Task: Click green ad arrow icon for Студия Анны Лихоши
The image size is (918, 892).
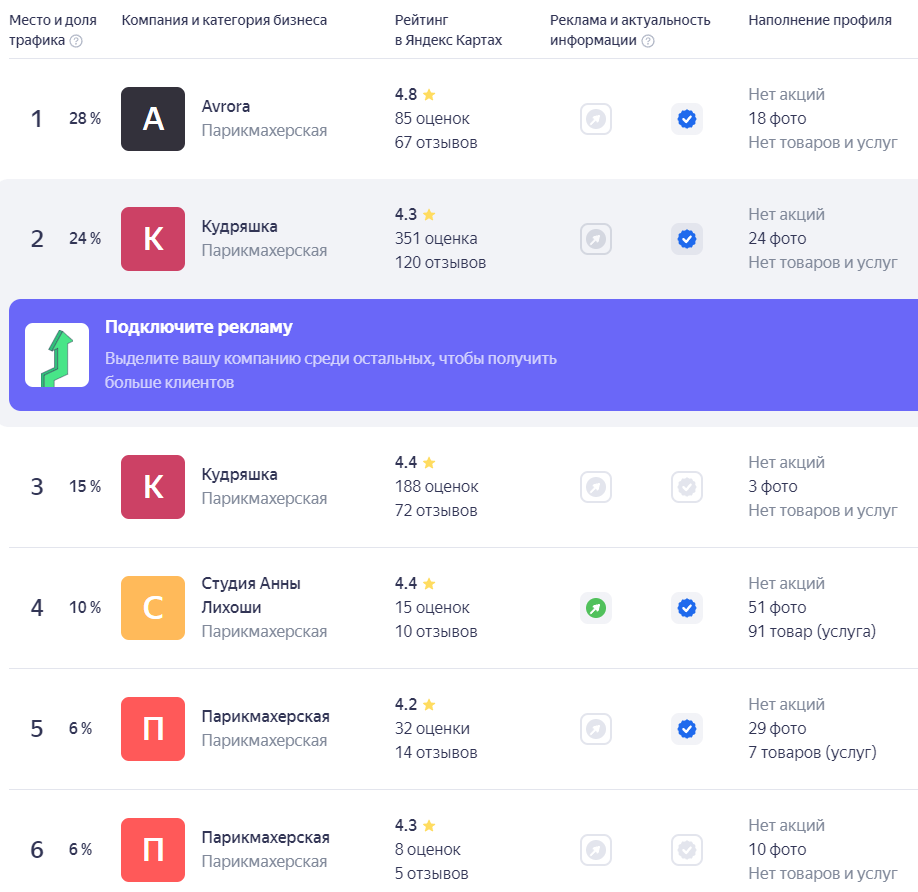Action: click(x=596, y=608)
